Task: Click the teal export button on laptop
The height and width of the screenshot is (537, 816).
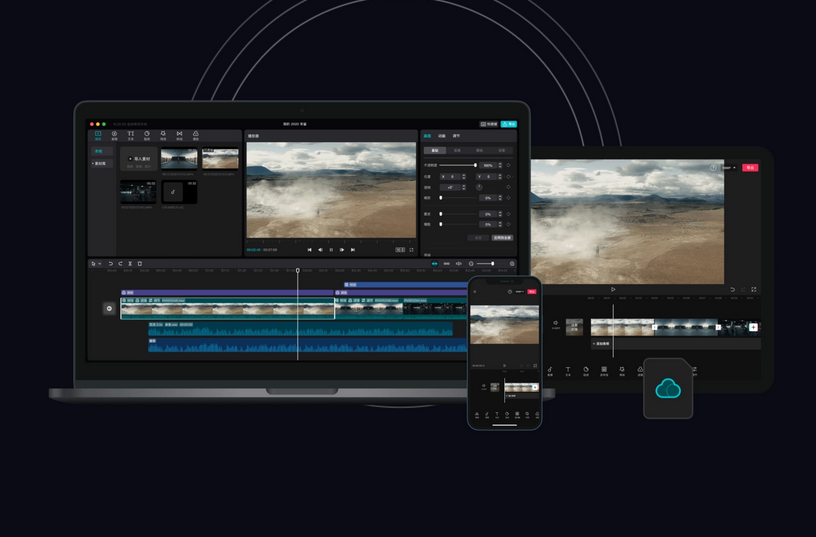Action: 508,124
